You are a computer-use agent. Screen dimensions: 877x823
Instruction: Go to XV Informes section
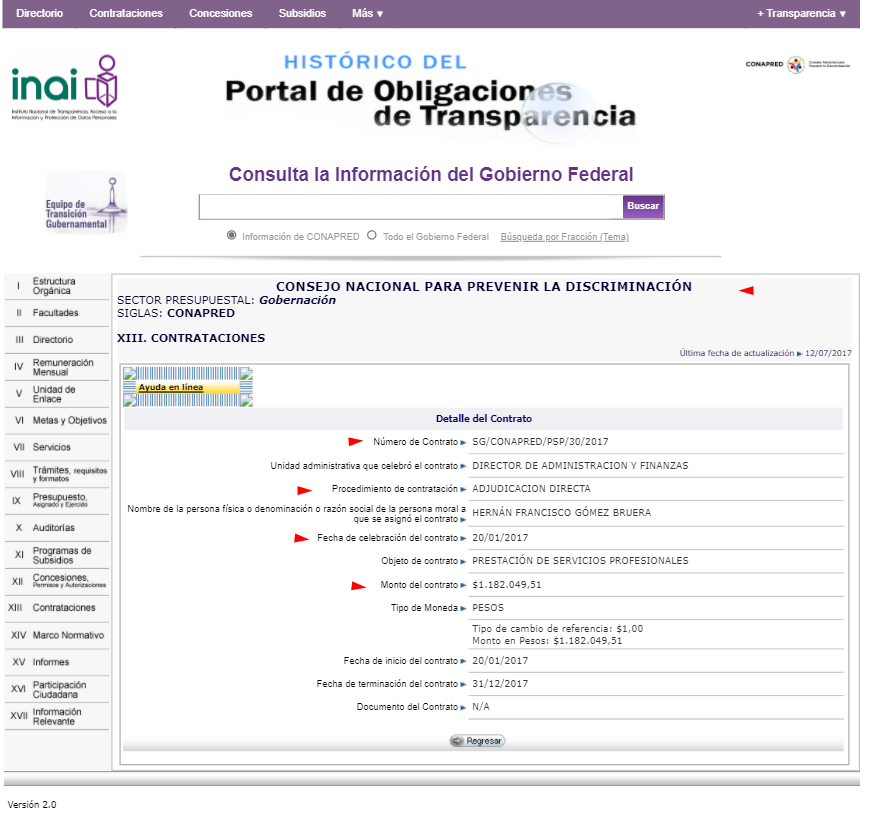(x=56, y=662)
